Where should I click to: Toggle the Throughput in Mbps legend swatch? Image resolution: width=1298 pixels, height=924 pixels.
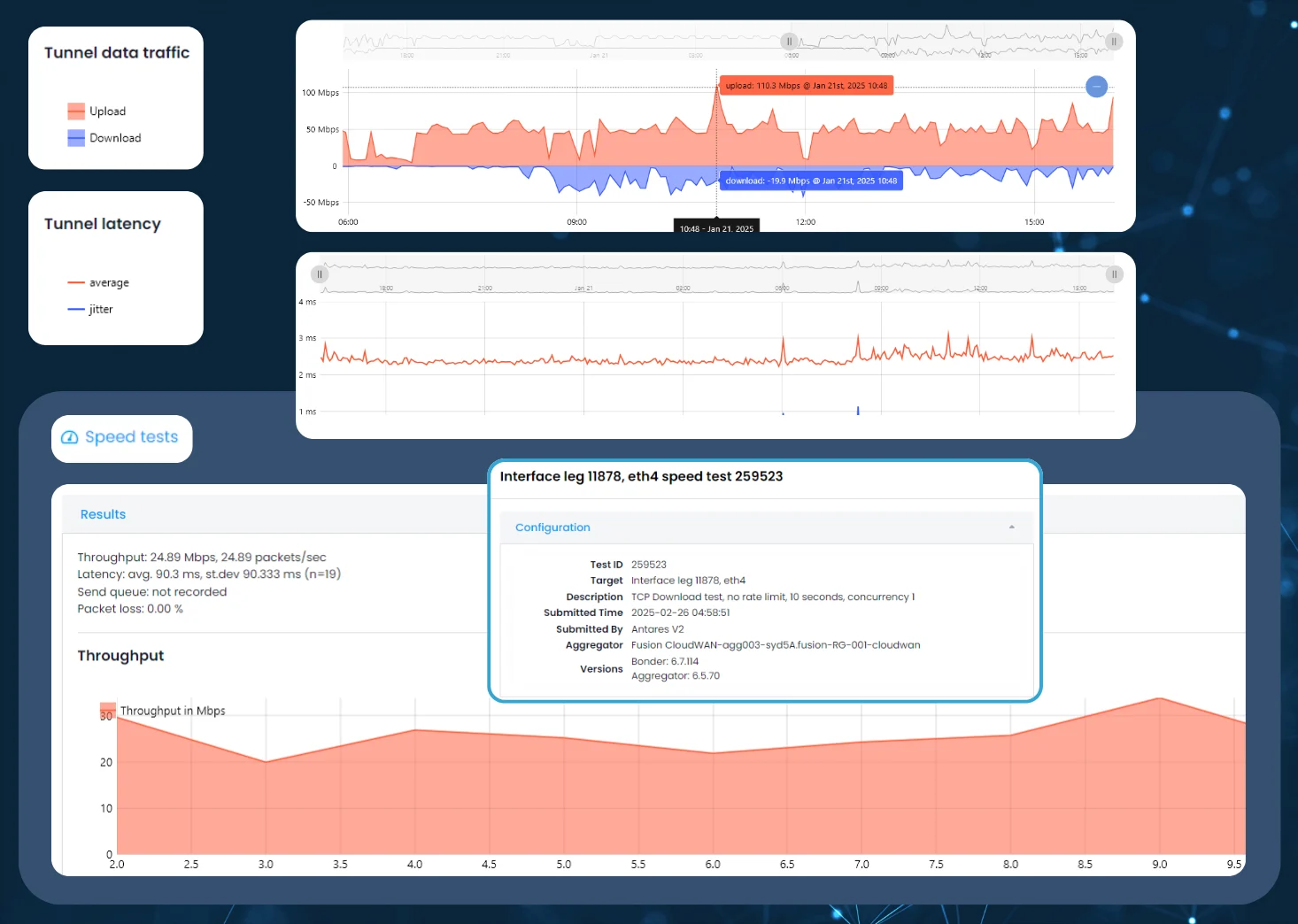tap(108, 711)
